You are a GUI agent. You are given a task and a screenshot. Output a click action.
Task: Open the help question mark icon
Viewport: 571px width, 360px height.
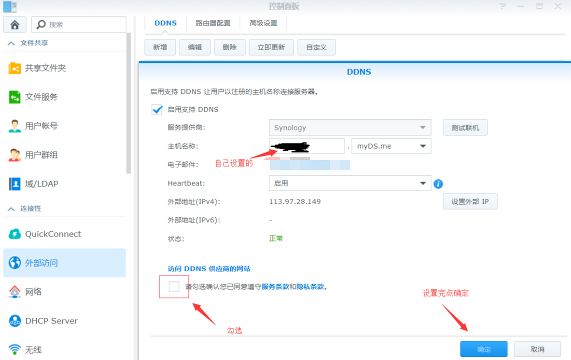pyautogui.click(x=503, y=6)
